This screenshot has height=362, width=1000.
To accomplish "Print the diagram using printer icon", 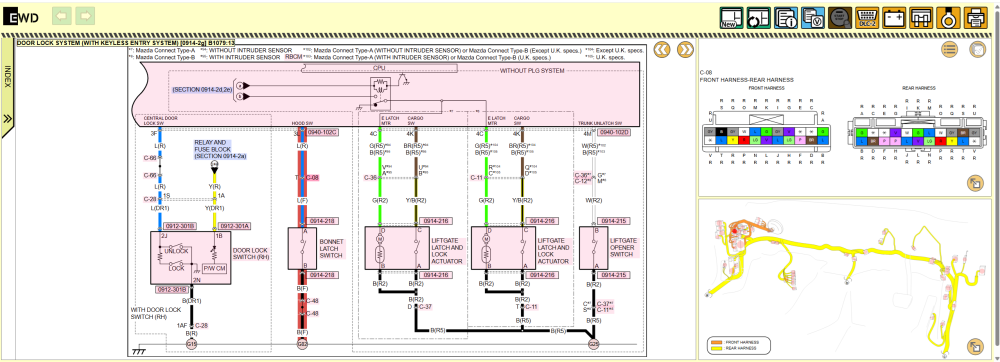I will click(976, 18).
